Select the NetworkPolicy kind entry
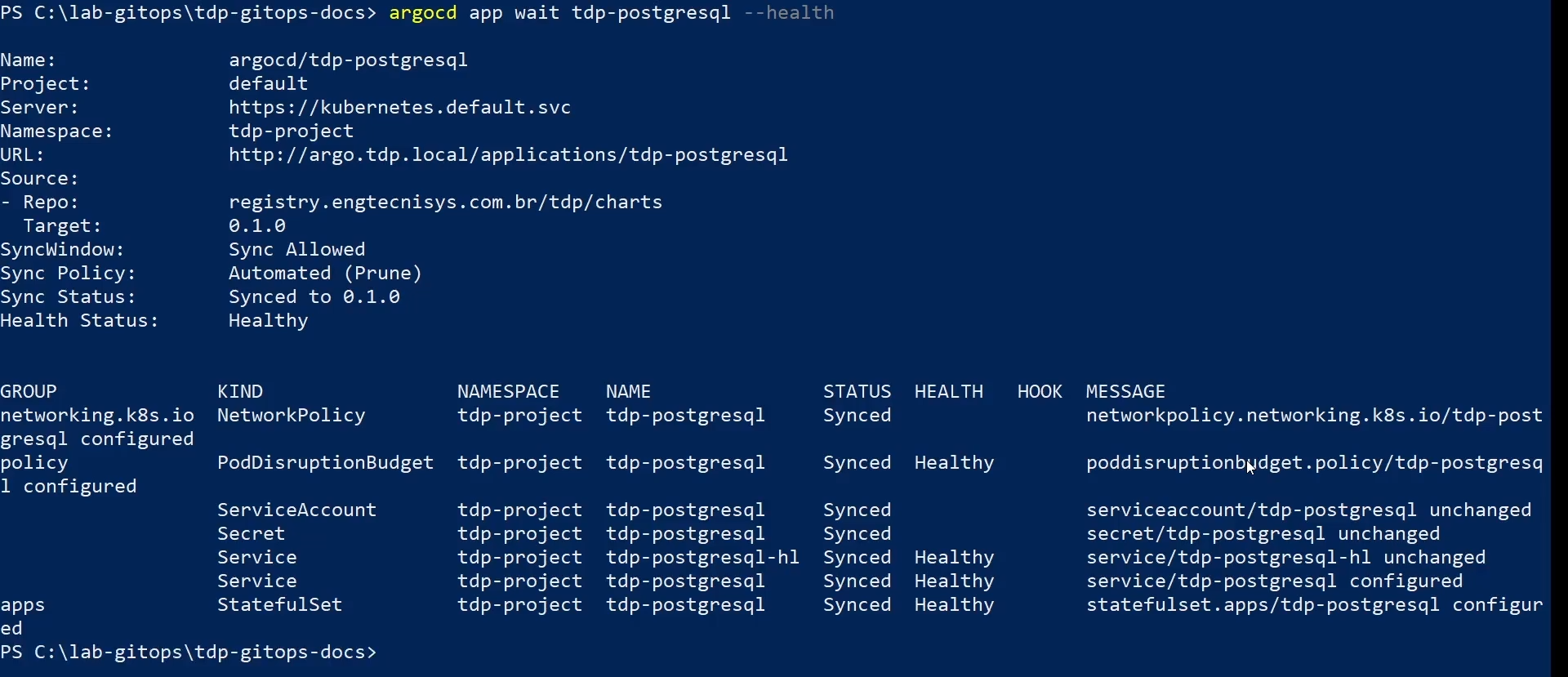This screenshot has width=1568, height=677. pos(291,415)
